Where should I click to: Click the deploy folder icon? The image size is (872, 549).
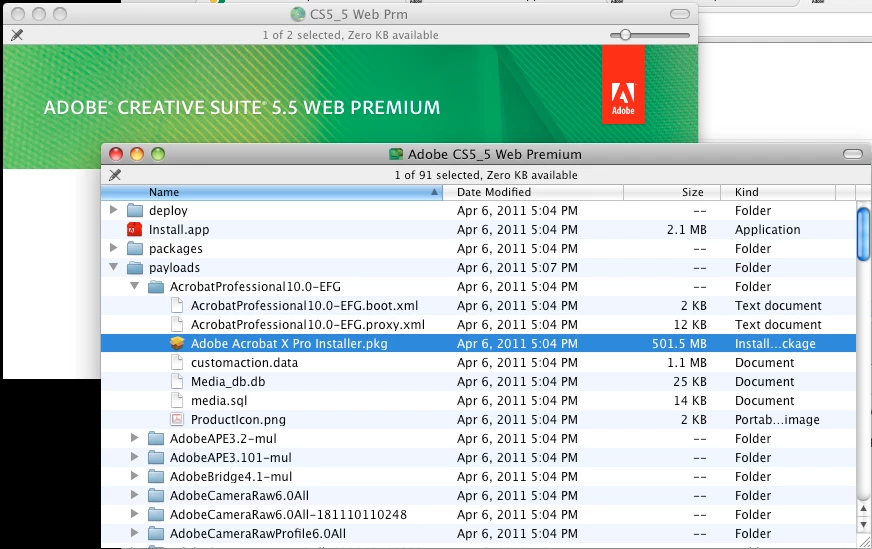pyautogui.click(x=135, y=210)
